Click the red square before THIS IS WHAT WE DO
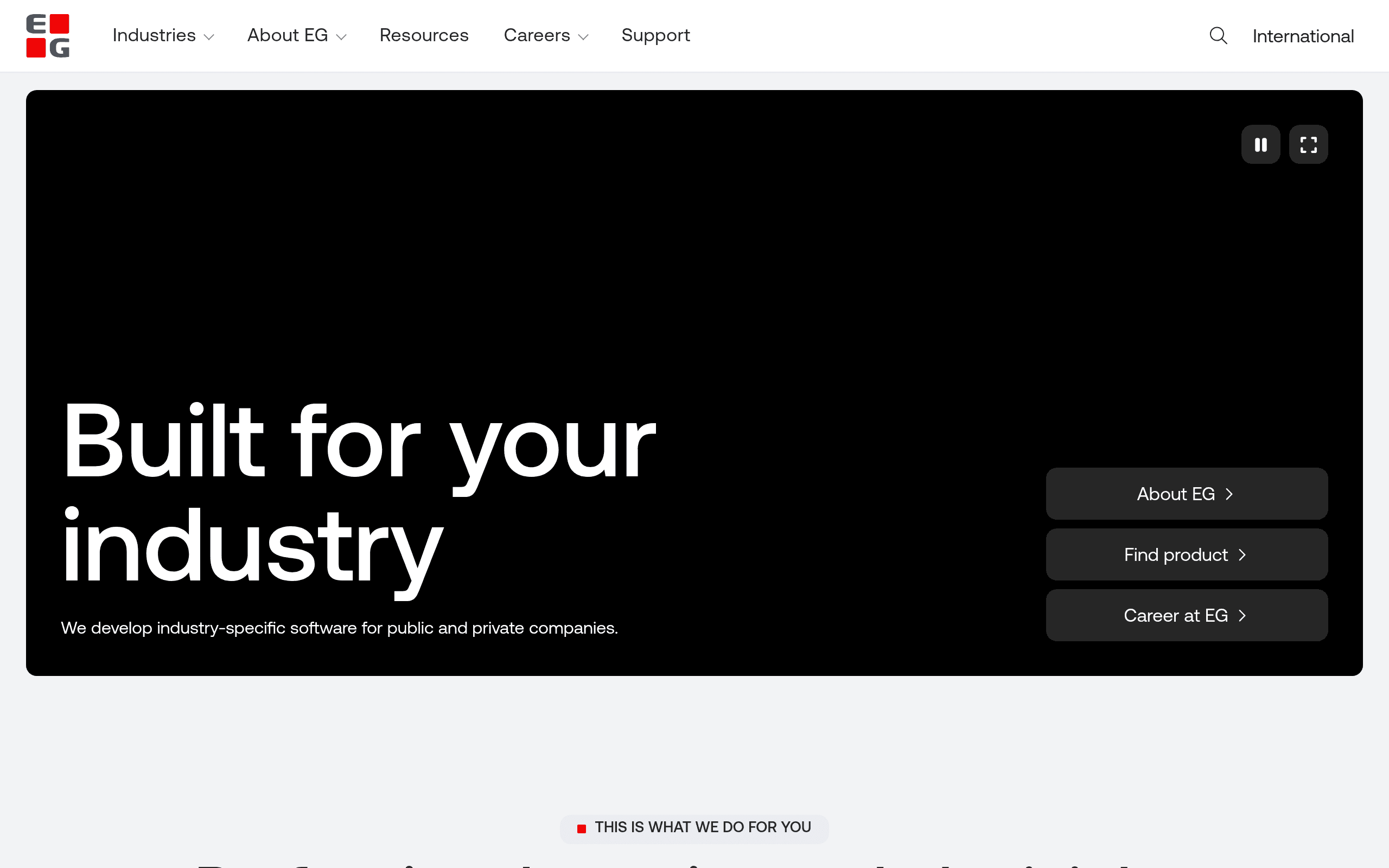 point(582,828)
